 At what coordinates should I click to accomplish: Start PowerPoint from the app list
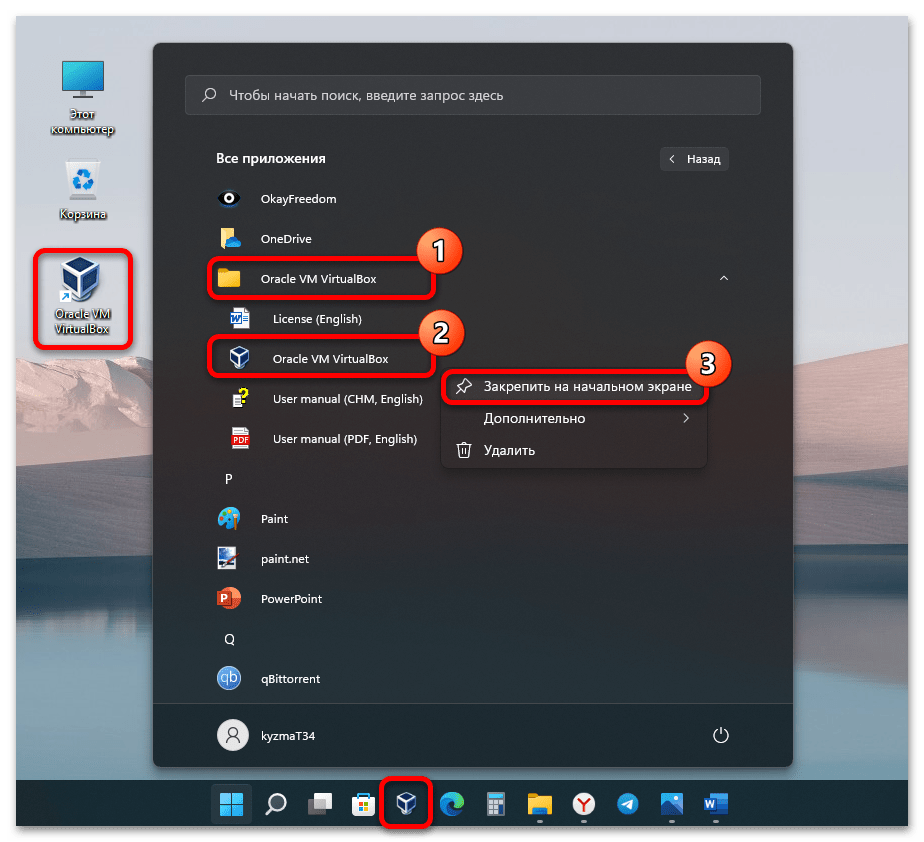pos(270,599)
